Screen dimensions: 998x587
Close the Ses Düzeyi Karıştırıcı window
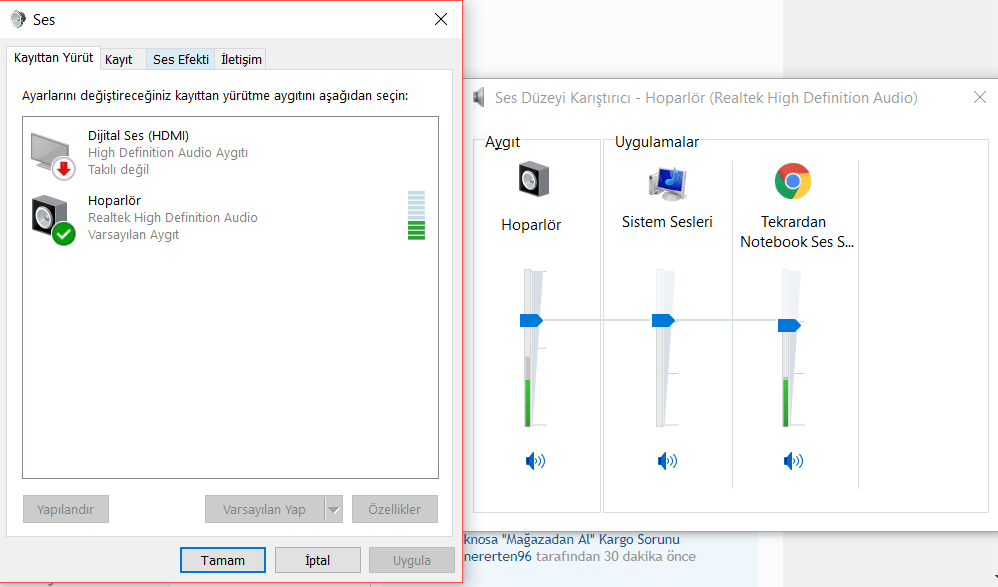[980, 97]
